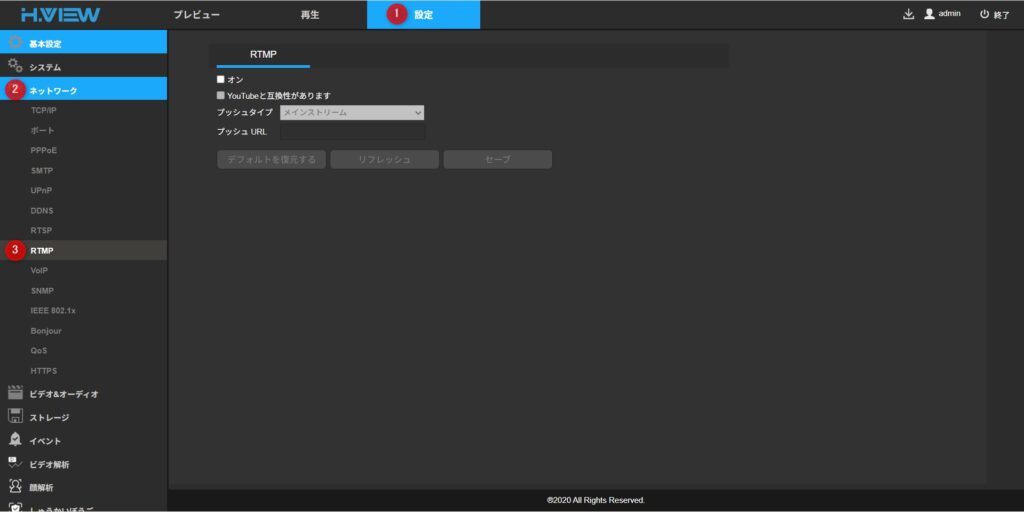Open システム settings gear icon
The height and width of the screenshot is (512, 1024).
coord(15,66)
